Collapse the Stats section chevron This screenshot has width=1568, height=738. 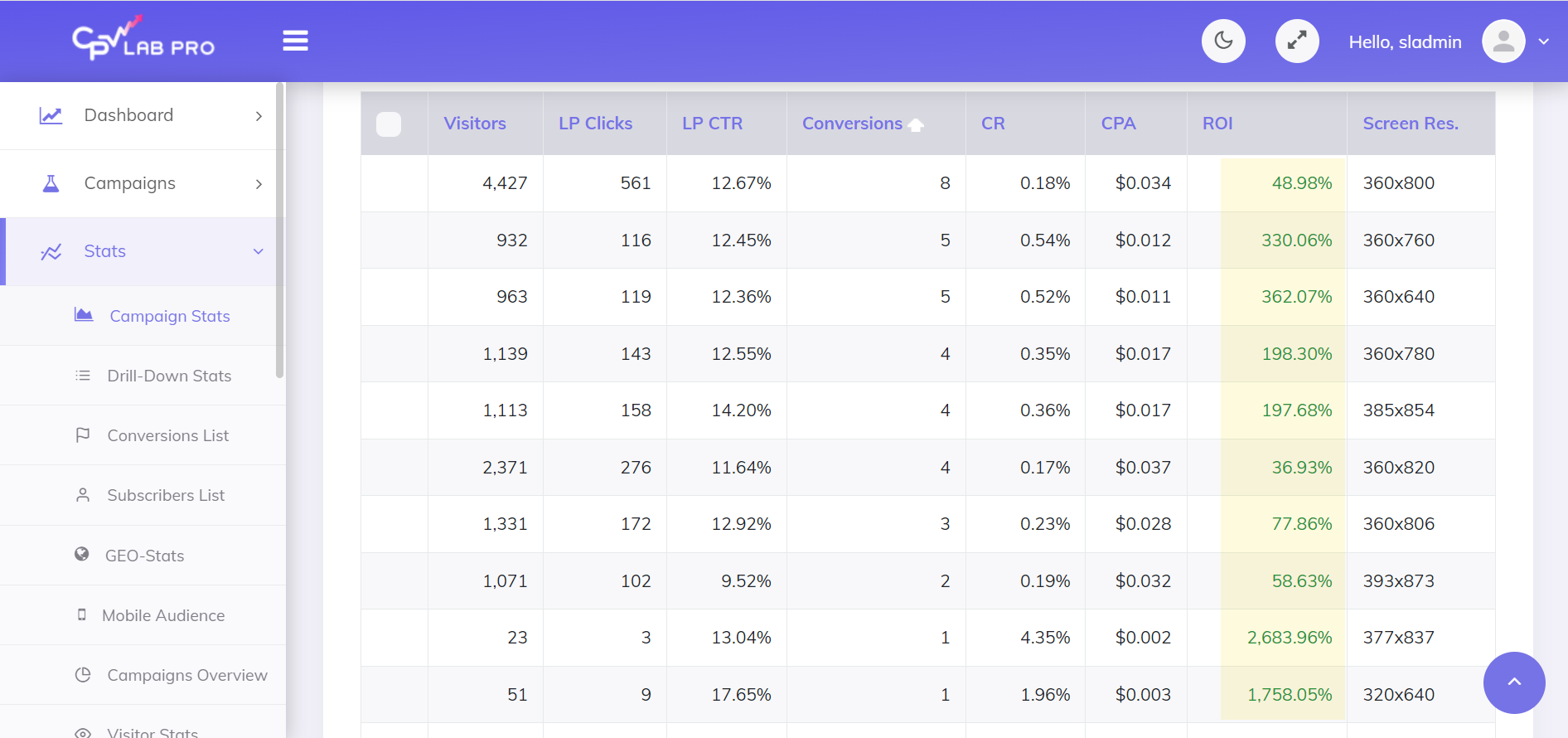click(x=259, y=251)
